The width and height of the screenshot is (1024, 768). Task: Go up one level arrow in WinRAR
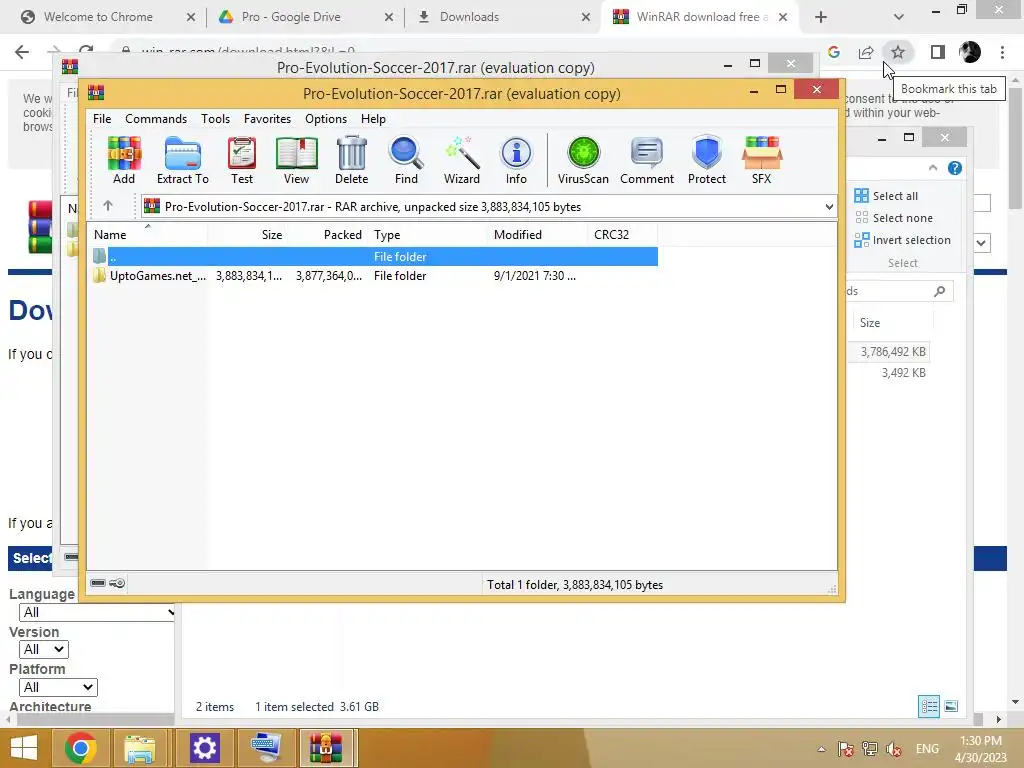(x=108, y=206)
